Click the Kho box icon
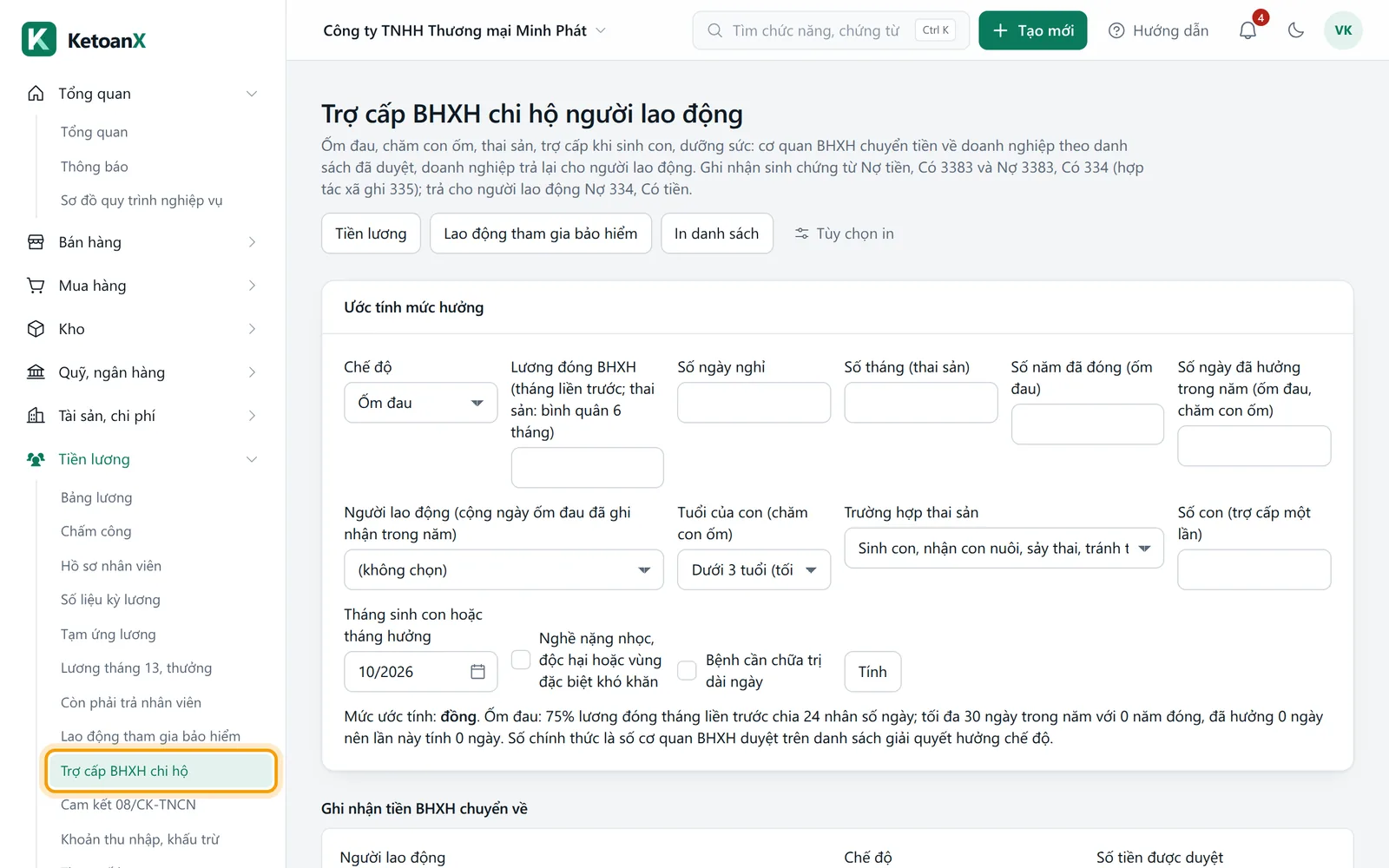The width and height of the screenshot is (1389, 868). point(36,329)
